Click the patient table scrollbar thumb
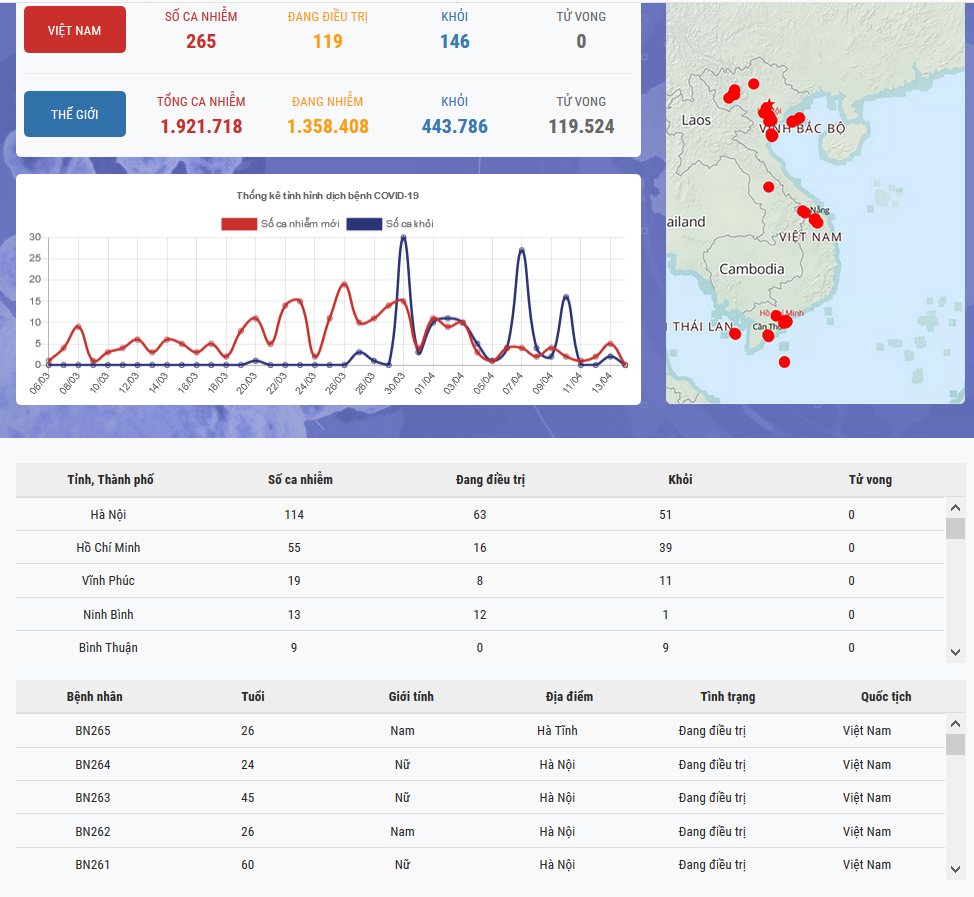This screenshot has width=974, height=897. (x=955, y=745)
